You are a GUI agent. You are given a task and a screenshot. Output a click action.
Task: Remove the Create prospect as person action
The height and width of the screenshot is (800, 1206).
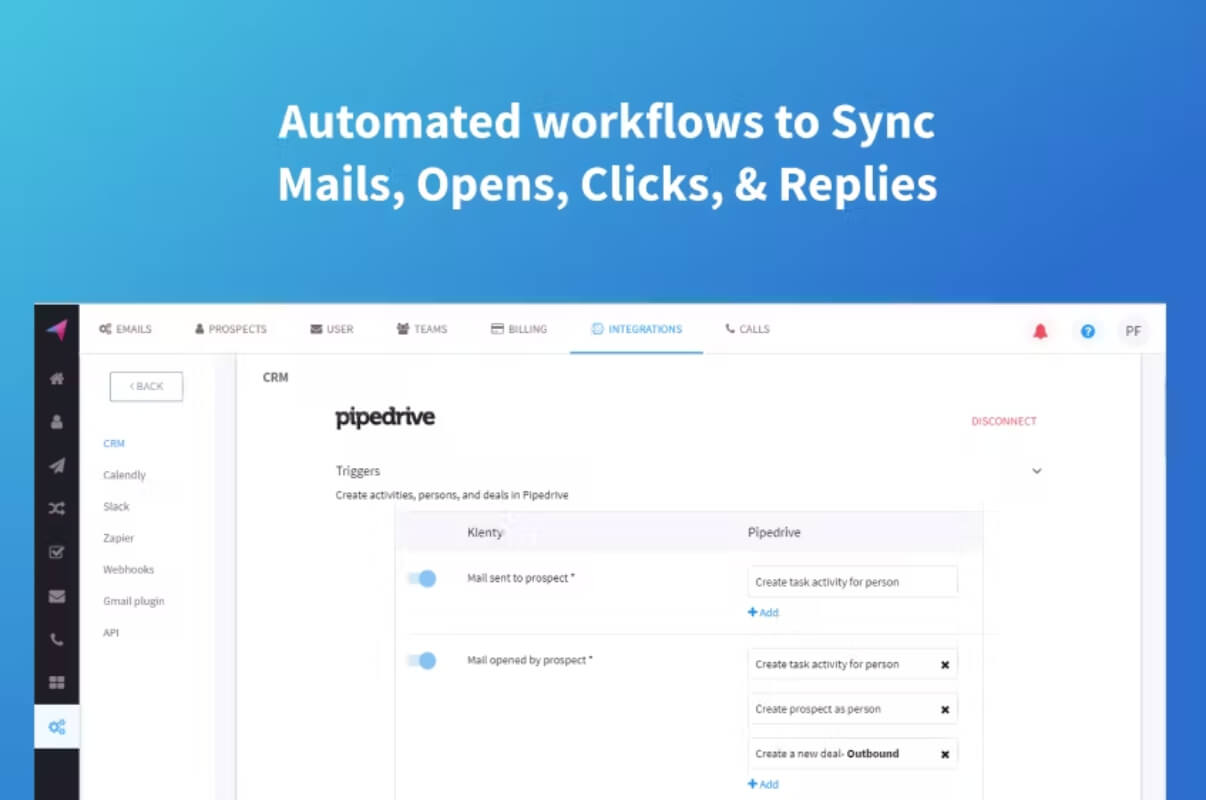[945, 709]
